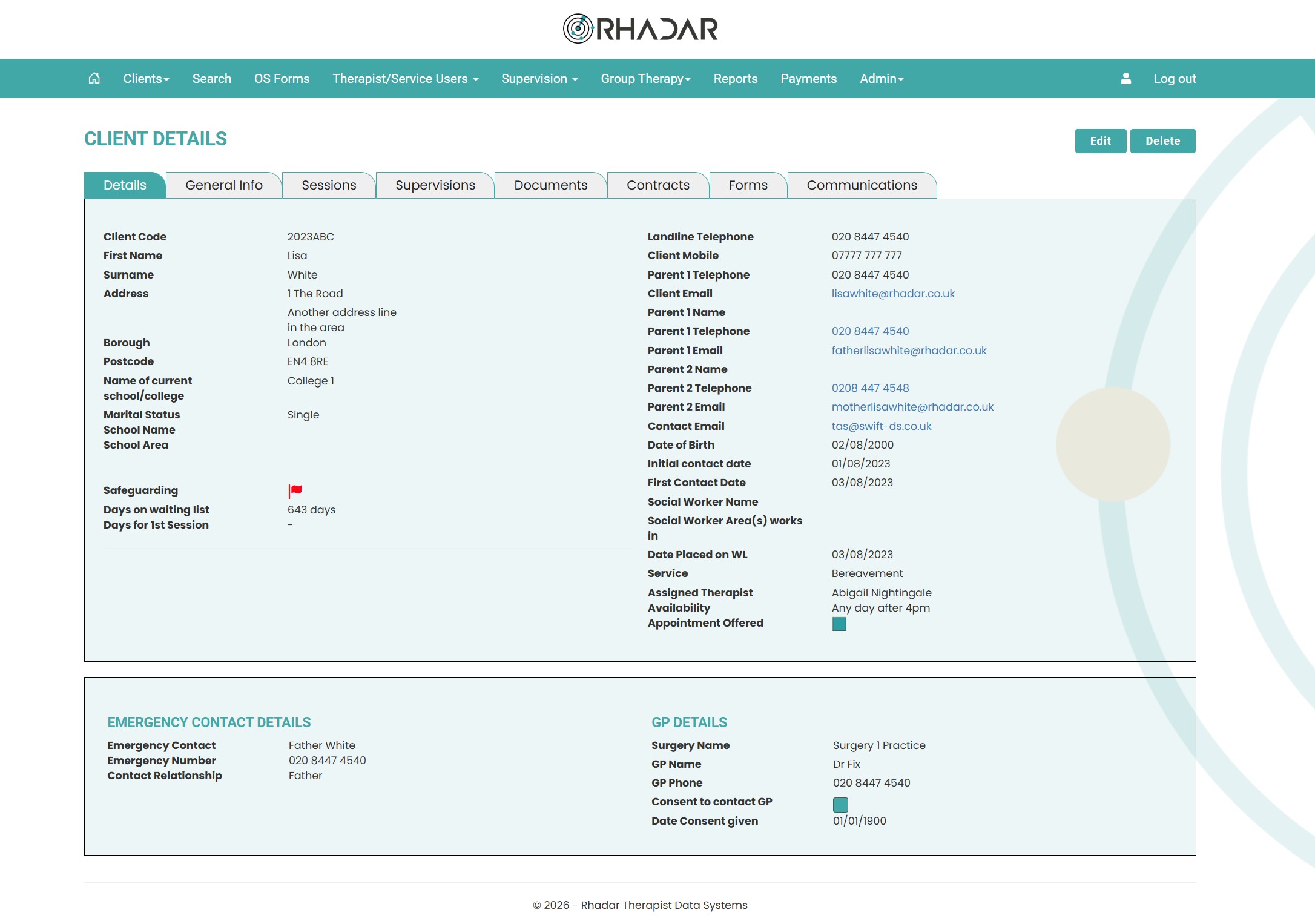Image resolution: width=1315 pixels, height=924 pixels.
Task: Click the Edit button
Action: (1101, 141)
